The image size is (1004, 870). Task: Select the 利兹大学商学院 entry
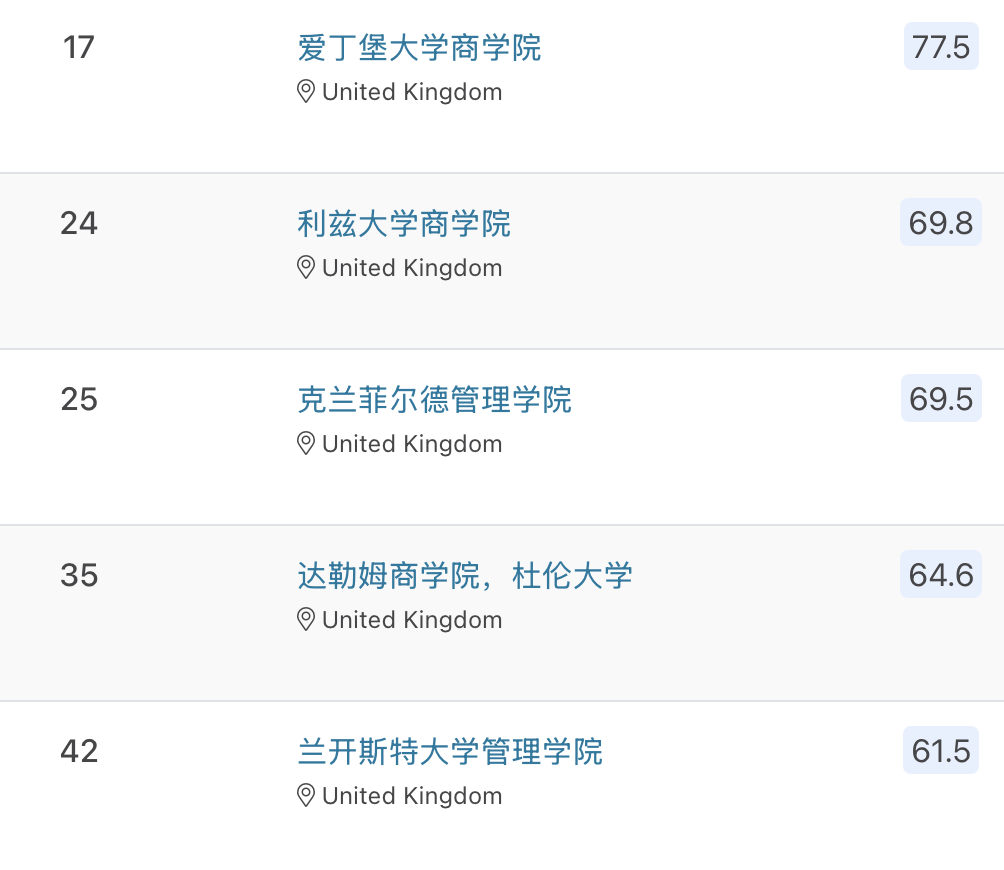(x=403, y=223)
